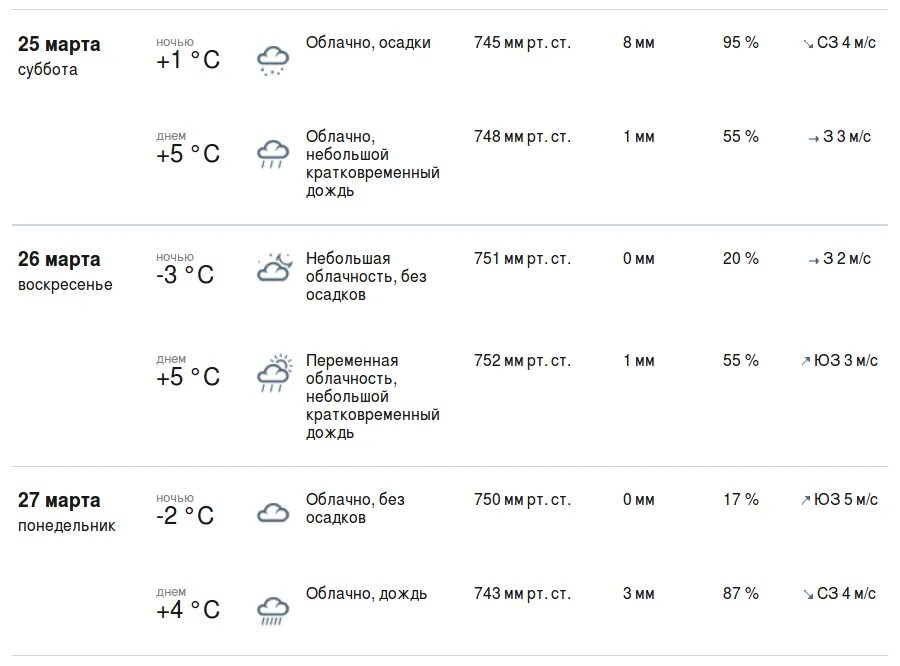Image resolution: width=900 pixels, height=666 pixels.
Task: Click the heavy rain cloud icon for March 27 daytime
Action: coord(273,611)
